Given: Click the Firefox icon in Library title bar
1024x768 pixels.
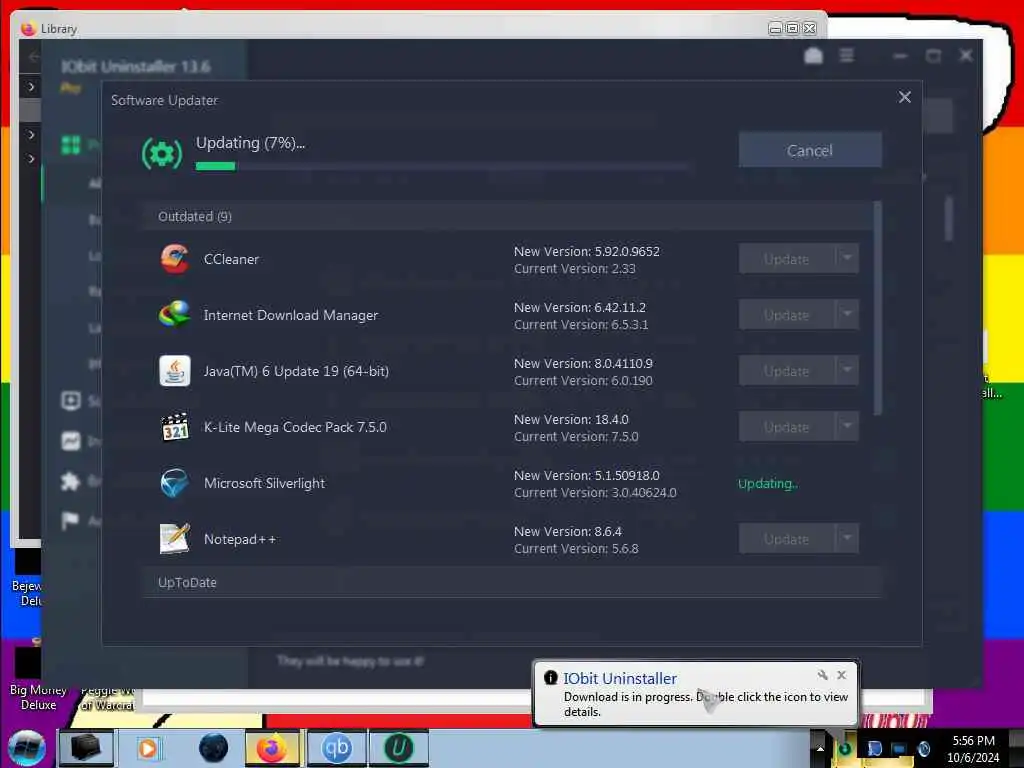Looking at the screenshot, I should pyautogui.click(x=28, y=28).
